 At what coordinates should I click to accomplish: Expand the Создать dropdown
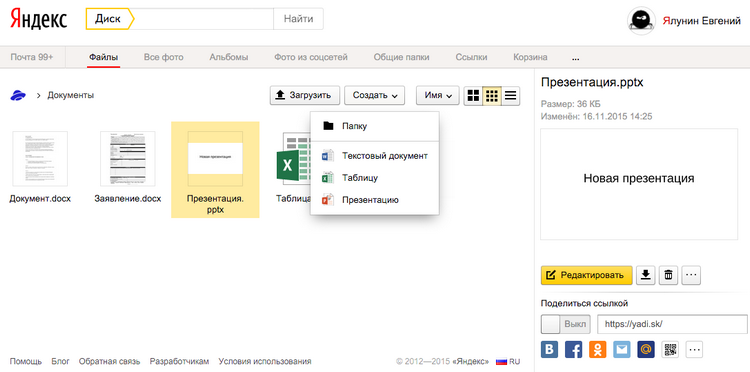click(375, 95)
